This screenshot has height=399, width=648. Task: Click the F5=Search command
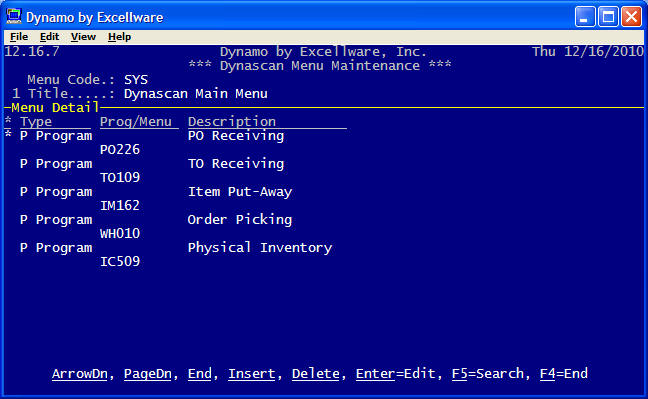[x=488, y=374]
